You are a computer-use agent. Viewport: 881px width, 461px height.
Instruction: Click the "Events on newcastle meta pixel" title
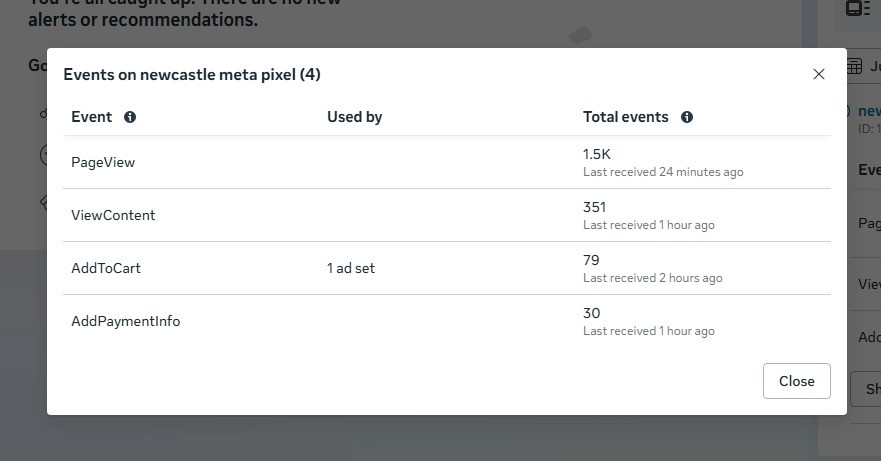(192, 74)
